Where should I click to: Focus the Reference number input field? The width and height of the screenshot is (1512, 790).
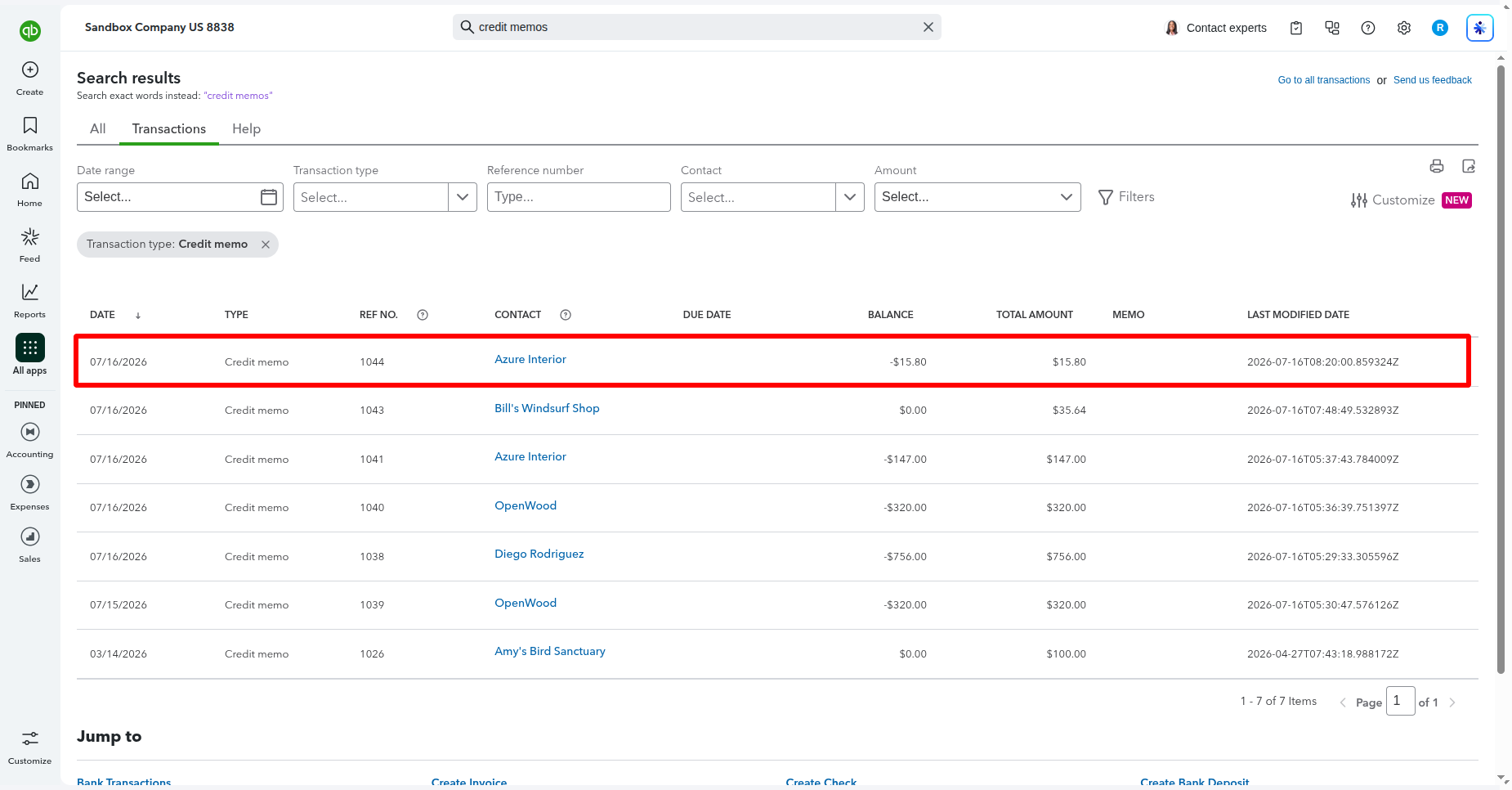(579, 197)
